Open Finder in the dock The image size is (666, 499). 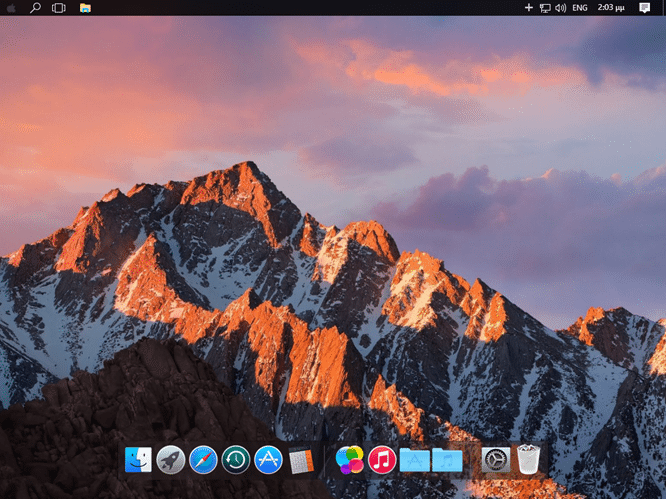pos(138,460)
